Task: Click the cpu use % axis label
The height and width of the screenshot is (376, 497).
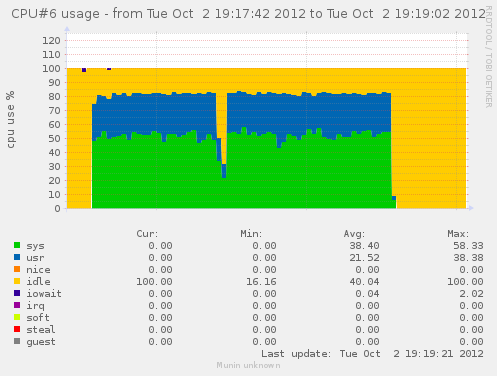Action: coord(11,120)
